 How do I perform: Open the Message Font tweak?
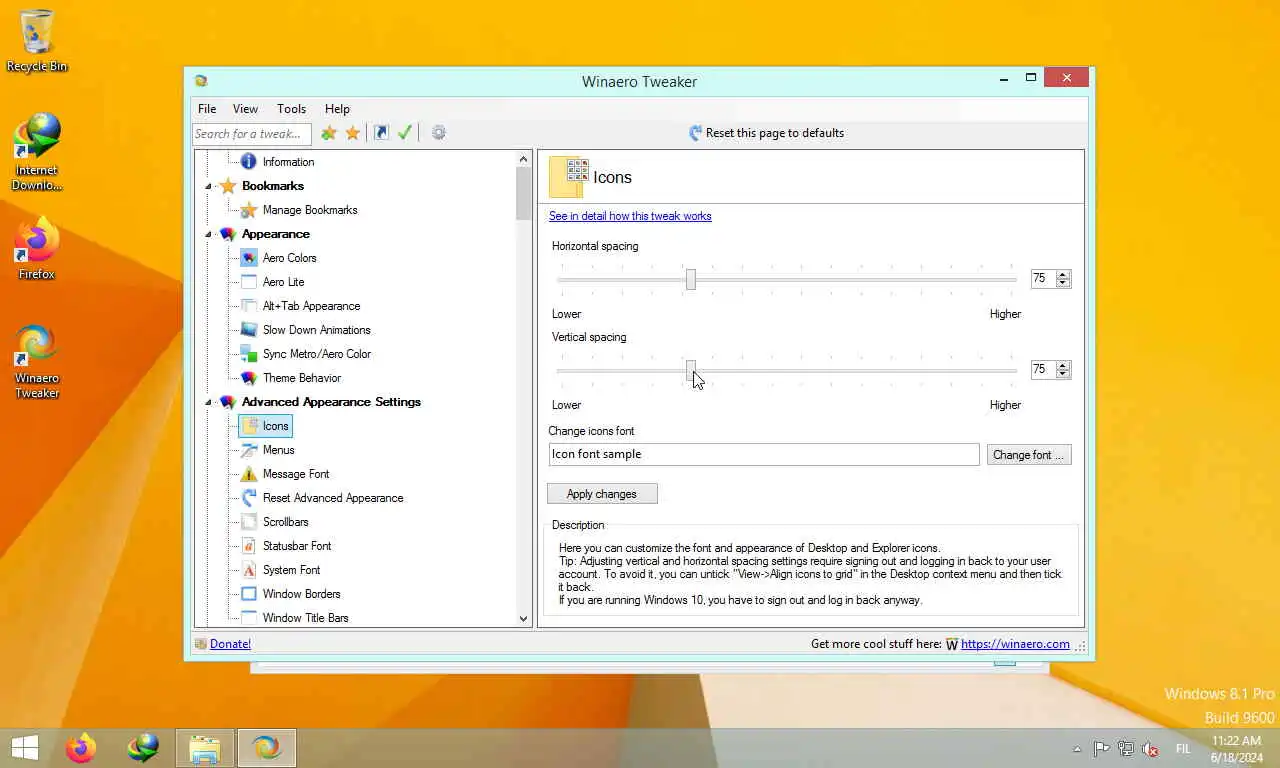click(296, 474)
